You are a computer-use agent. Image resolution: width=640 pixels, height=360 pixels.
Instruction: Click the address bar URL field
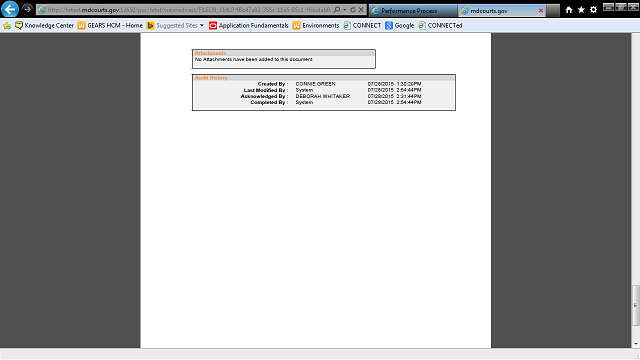click(x=189, y=10)
